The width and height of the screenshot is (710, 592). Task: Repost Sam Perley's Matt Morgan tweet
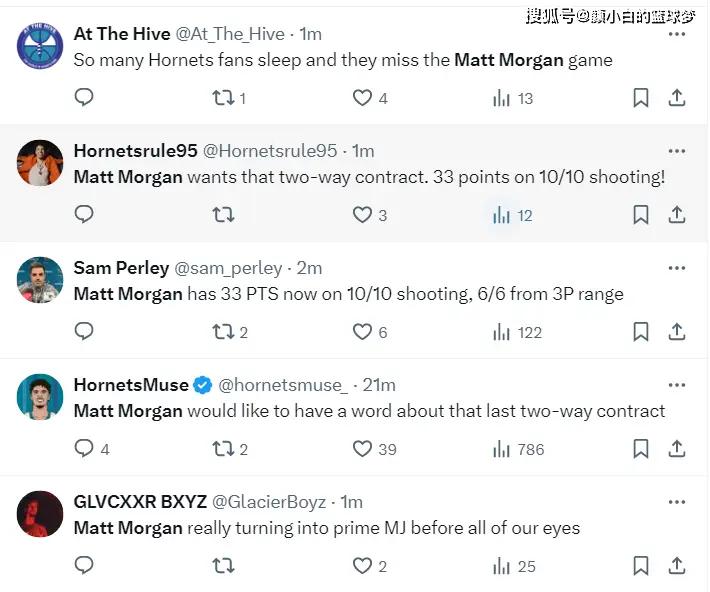(223, 332)
